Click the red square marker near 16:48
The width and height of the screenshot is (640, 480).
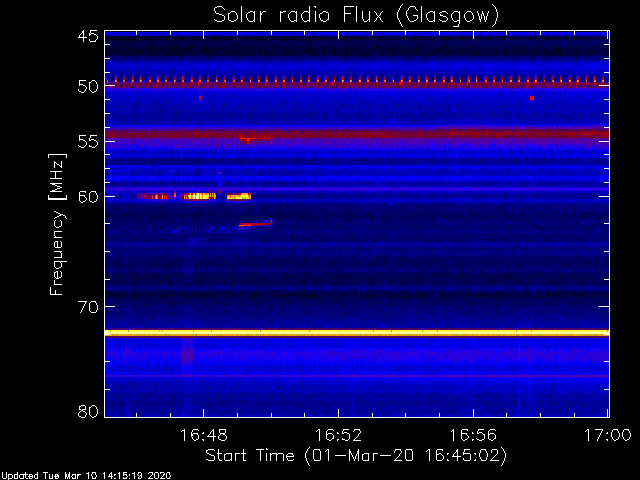pyautogui.click(x=200, y=98)
